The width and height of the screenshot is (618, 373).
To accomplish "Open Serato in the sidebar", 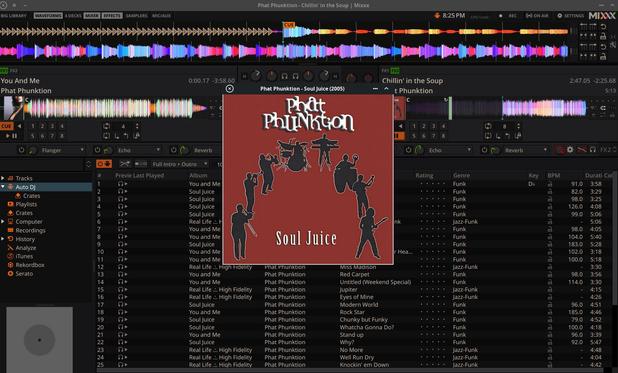I will point(24,274).
